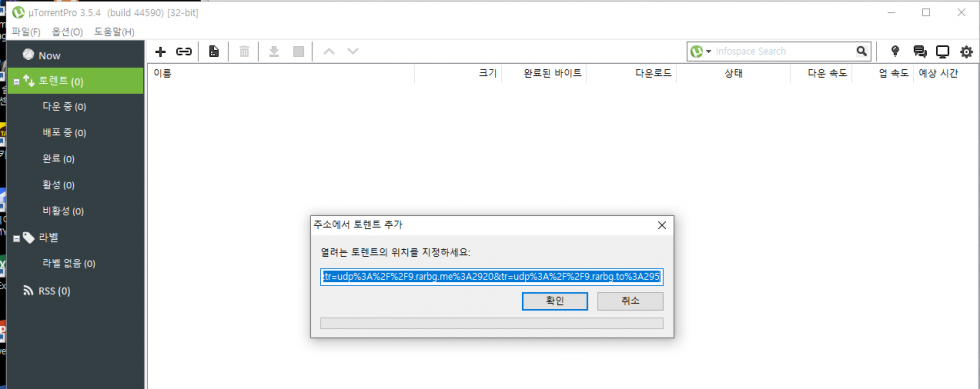The image size is (980, 389).
Task: Click the remote monitor icon
Action: click(942, 51)
